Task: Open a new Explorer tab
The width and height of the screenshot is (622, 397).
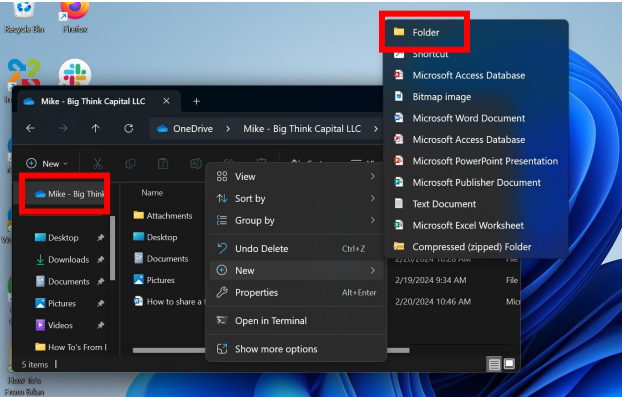Action: click(x=196, y=101)
